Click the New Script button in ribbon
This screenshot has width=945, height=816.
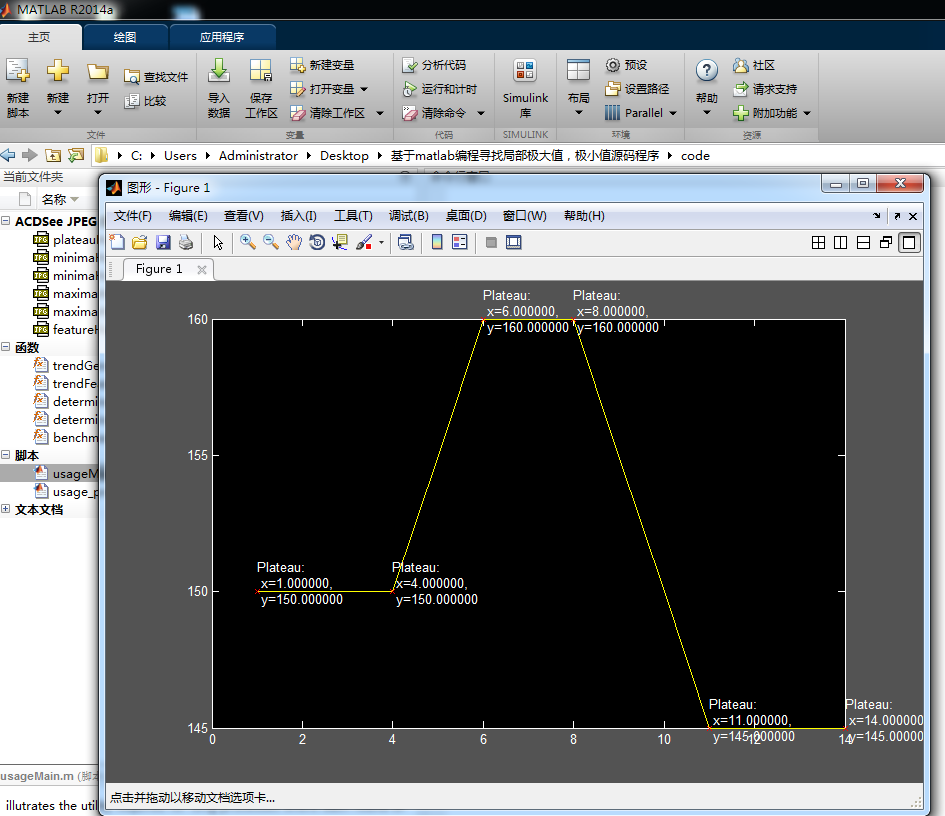18,88
